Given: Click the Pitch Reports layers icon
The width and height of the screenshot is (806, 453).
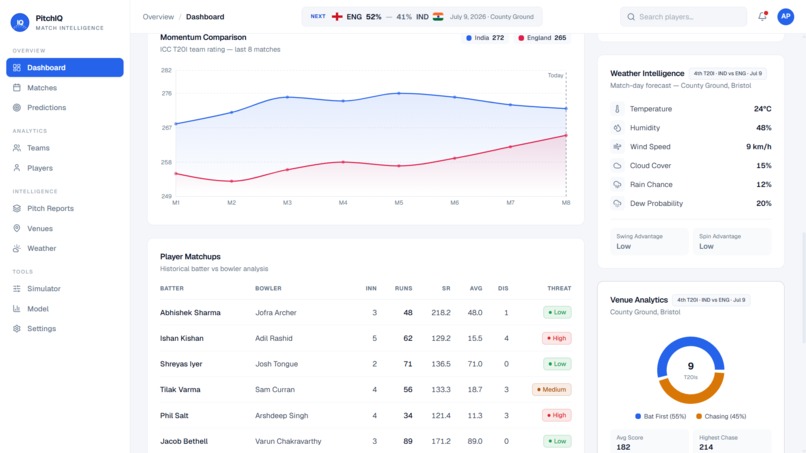Looking at the screenshot, I should (17, 208).
